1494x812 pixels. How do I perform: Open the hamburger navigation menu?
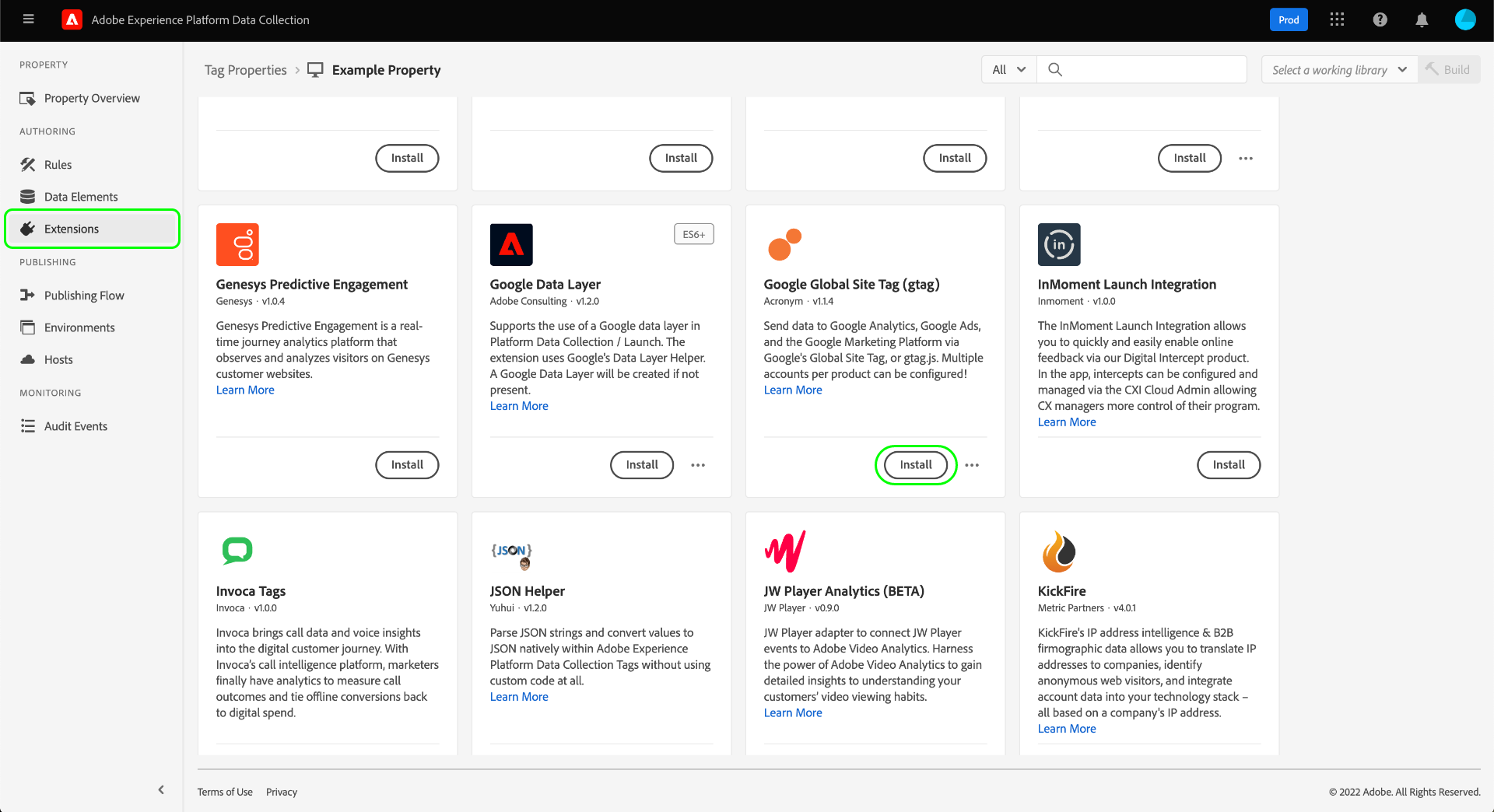coord(29,19)
